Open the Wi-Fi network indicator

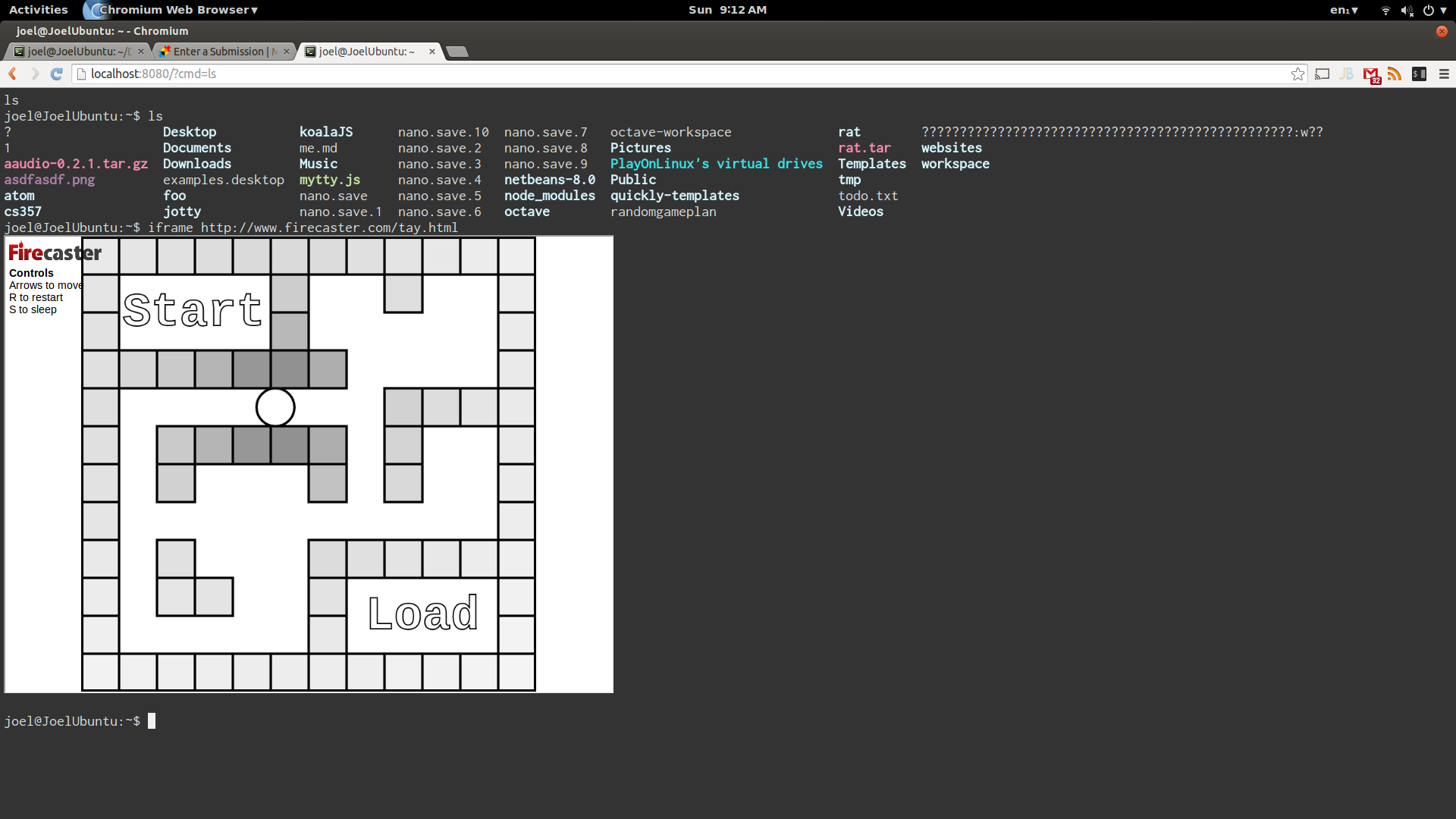(x=1385, y=10)
